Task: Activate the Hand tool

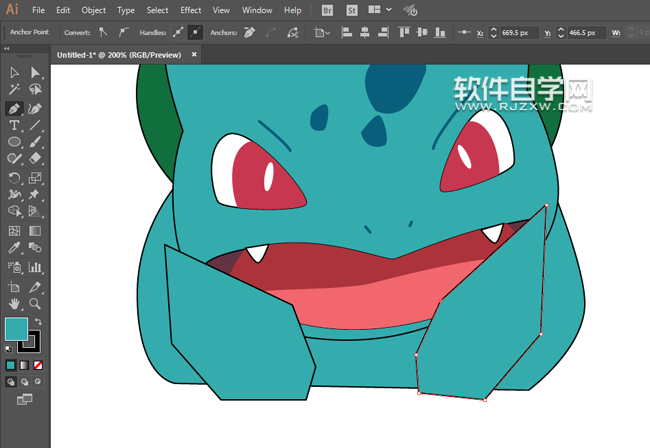Action: tap(15, 303)
